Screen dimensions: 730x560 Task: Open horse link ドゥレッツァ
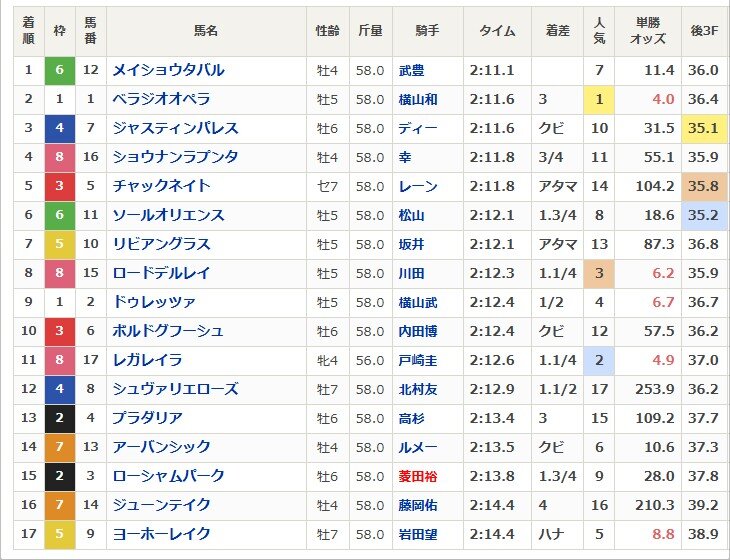coord(155,303)
